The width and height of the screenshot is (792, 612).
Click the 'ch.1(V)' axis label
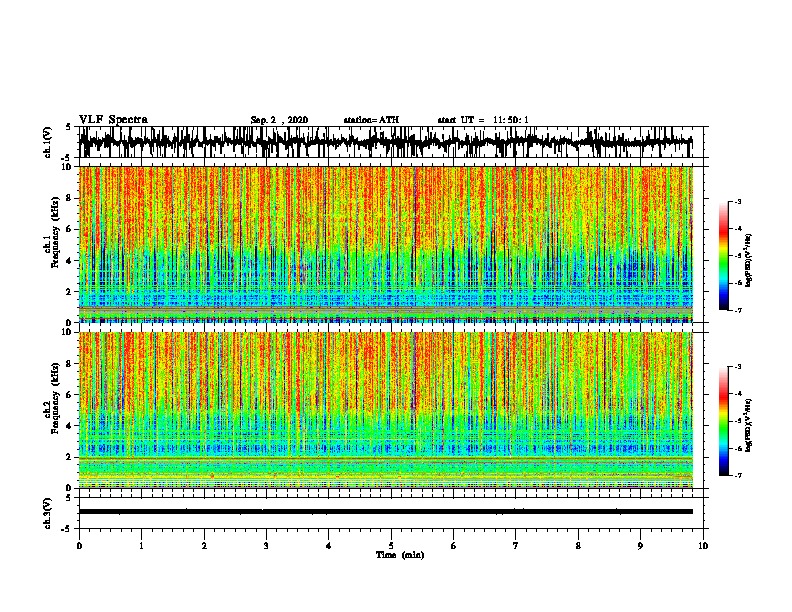[x=48, y=142]
